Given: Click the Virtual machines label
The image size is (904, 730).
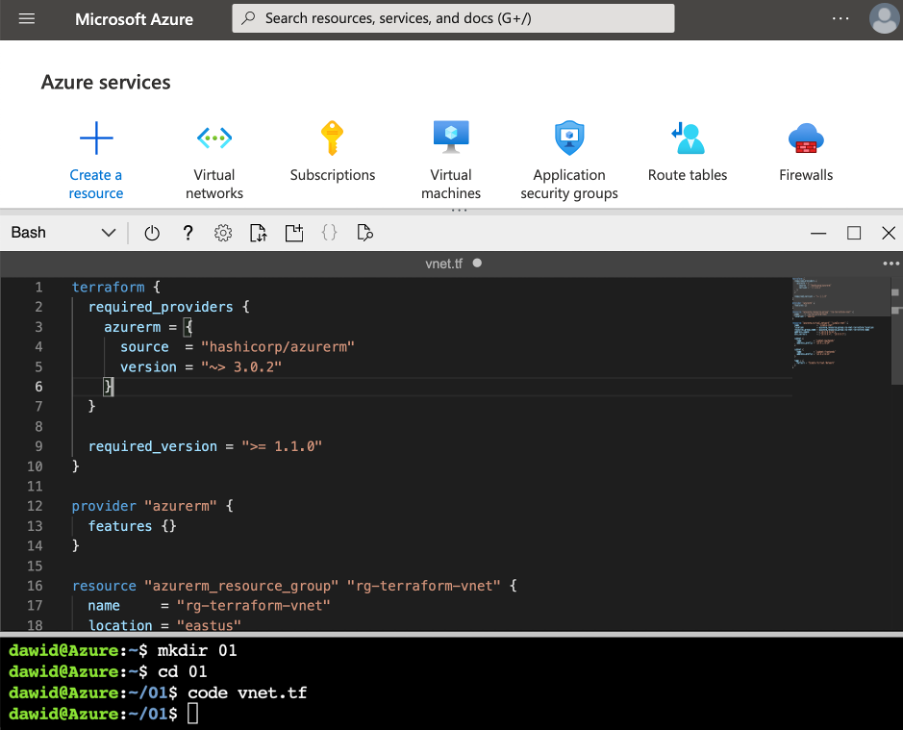Looking at the screenshot, I should point(451,184).
